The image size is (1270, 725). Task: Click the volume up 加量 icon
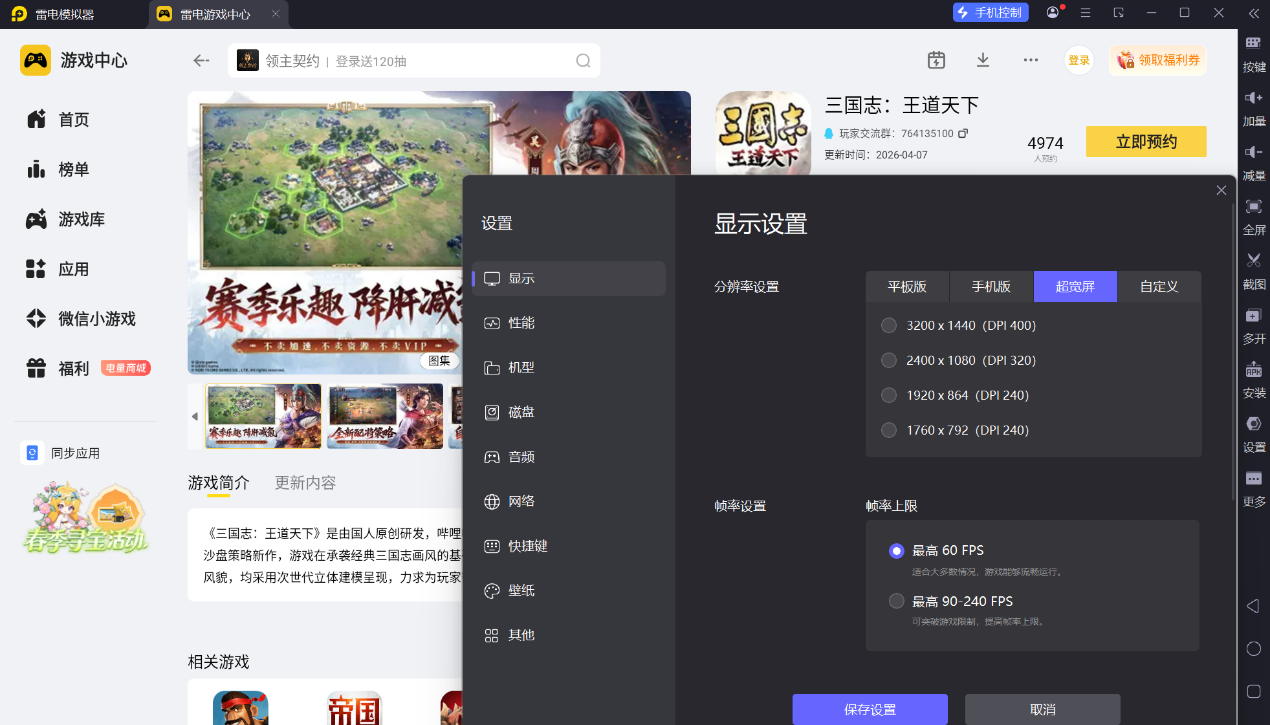pos(1253,98)
